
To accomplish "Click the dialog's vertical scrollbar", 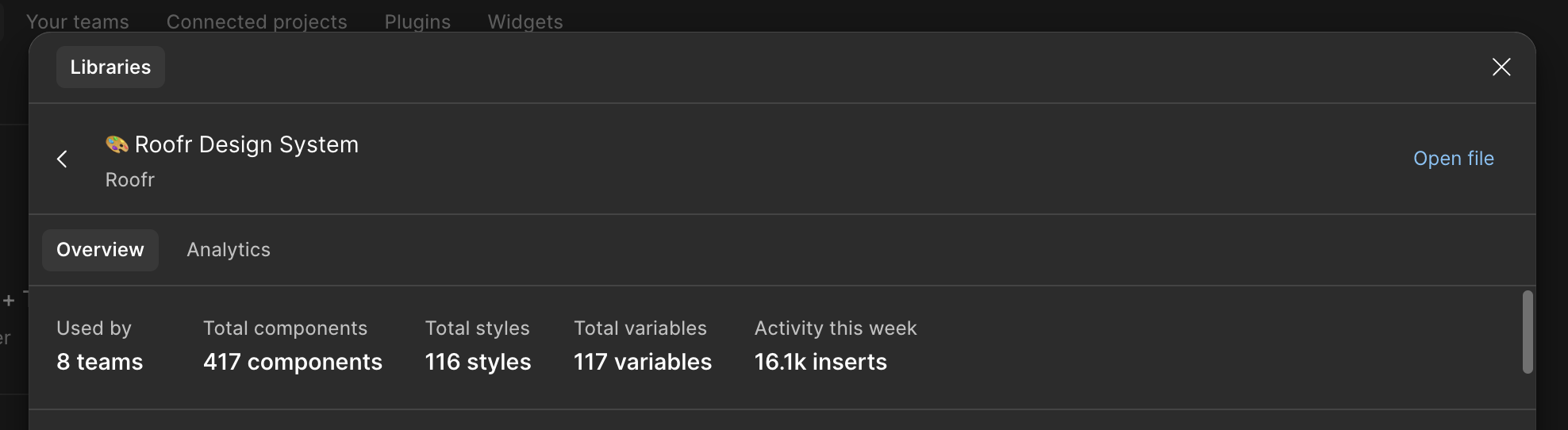I will pyautogui.click(x=1527, y=332).
